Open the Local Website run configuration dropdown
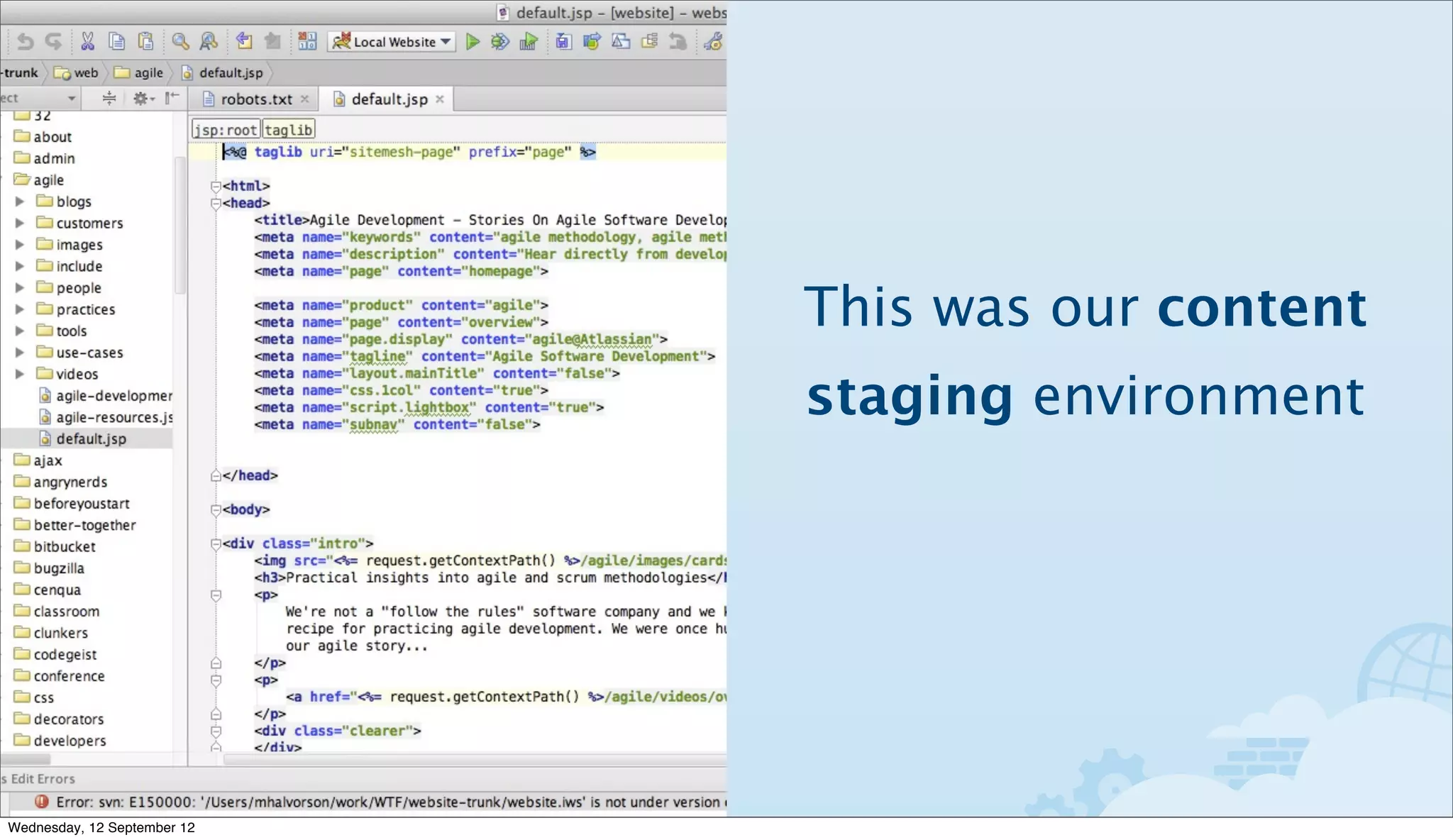 (x=392, y=42)
